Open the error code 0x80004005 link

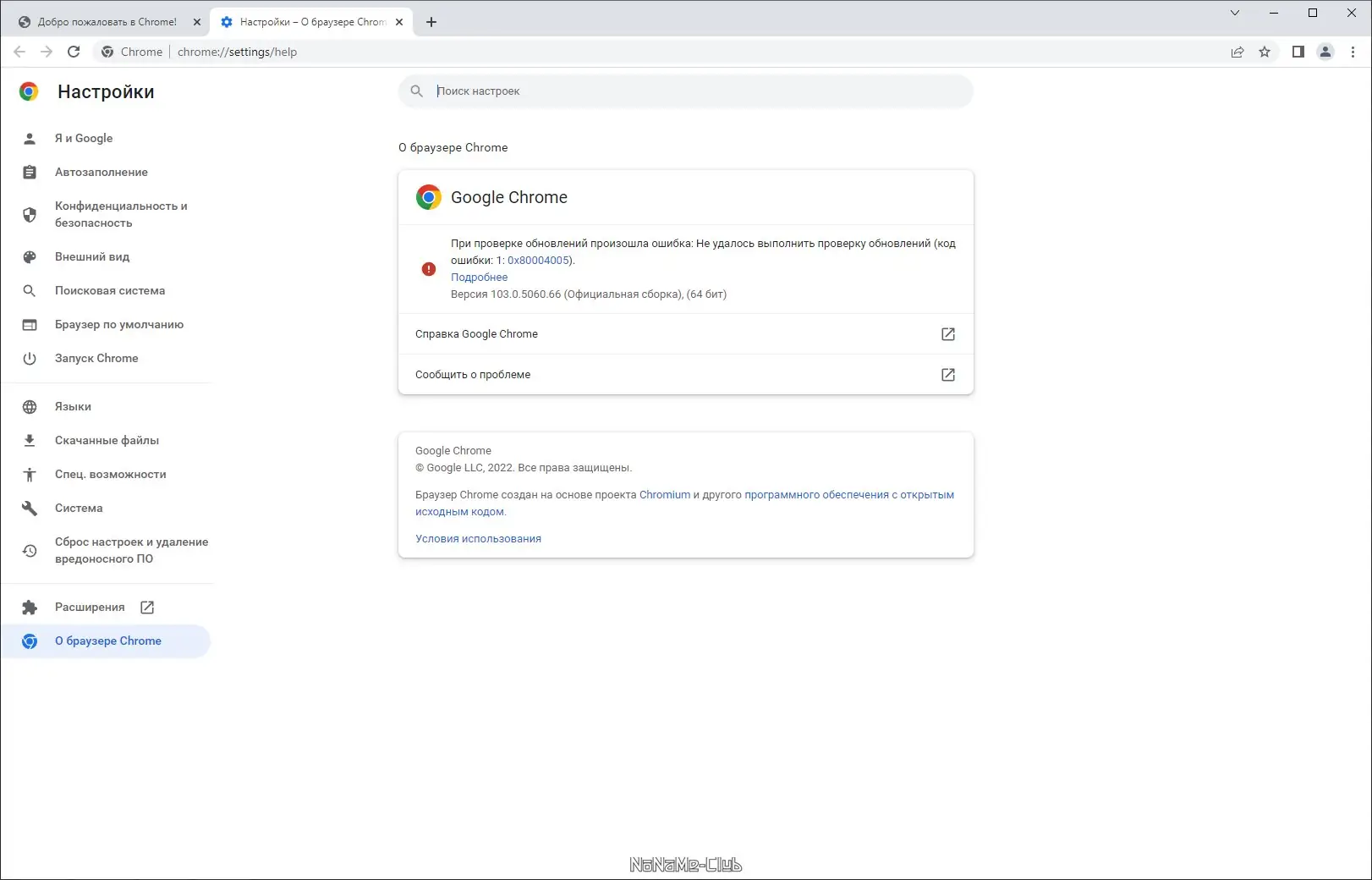coord(538,261)
